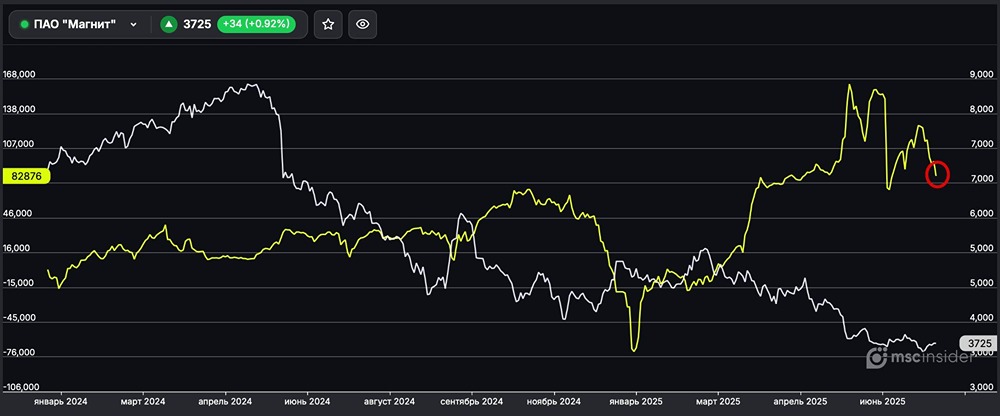Click the -106,000 left axis label
This screenshot has height=416, width=1000.
[x=20, y=387]
